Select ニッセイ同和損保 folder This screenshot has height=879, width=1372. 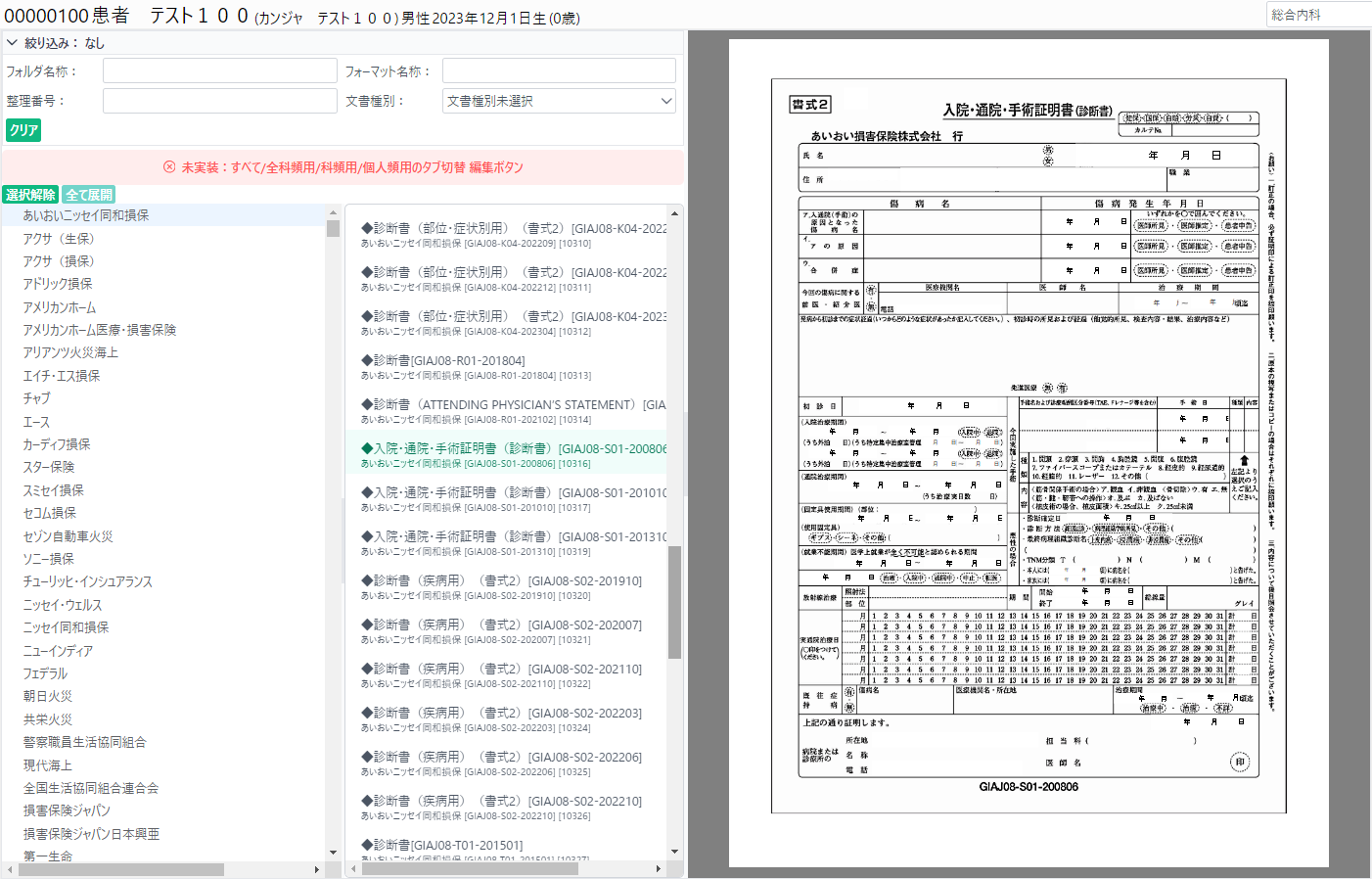[164, 627]
